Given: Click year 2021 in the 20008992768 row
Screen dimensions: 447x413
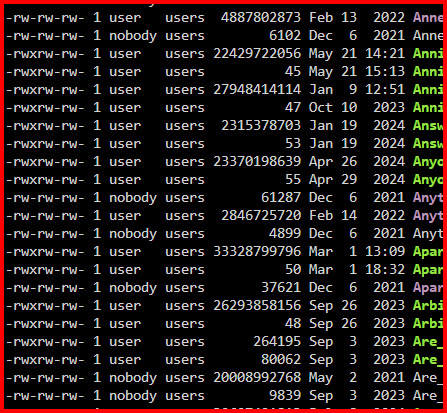Looking at the screenshot, I should point(389,377).
